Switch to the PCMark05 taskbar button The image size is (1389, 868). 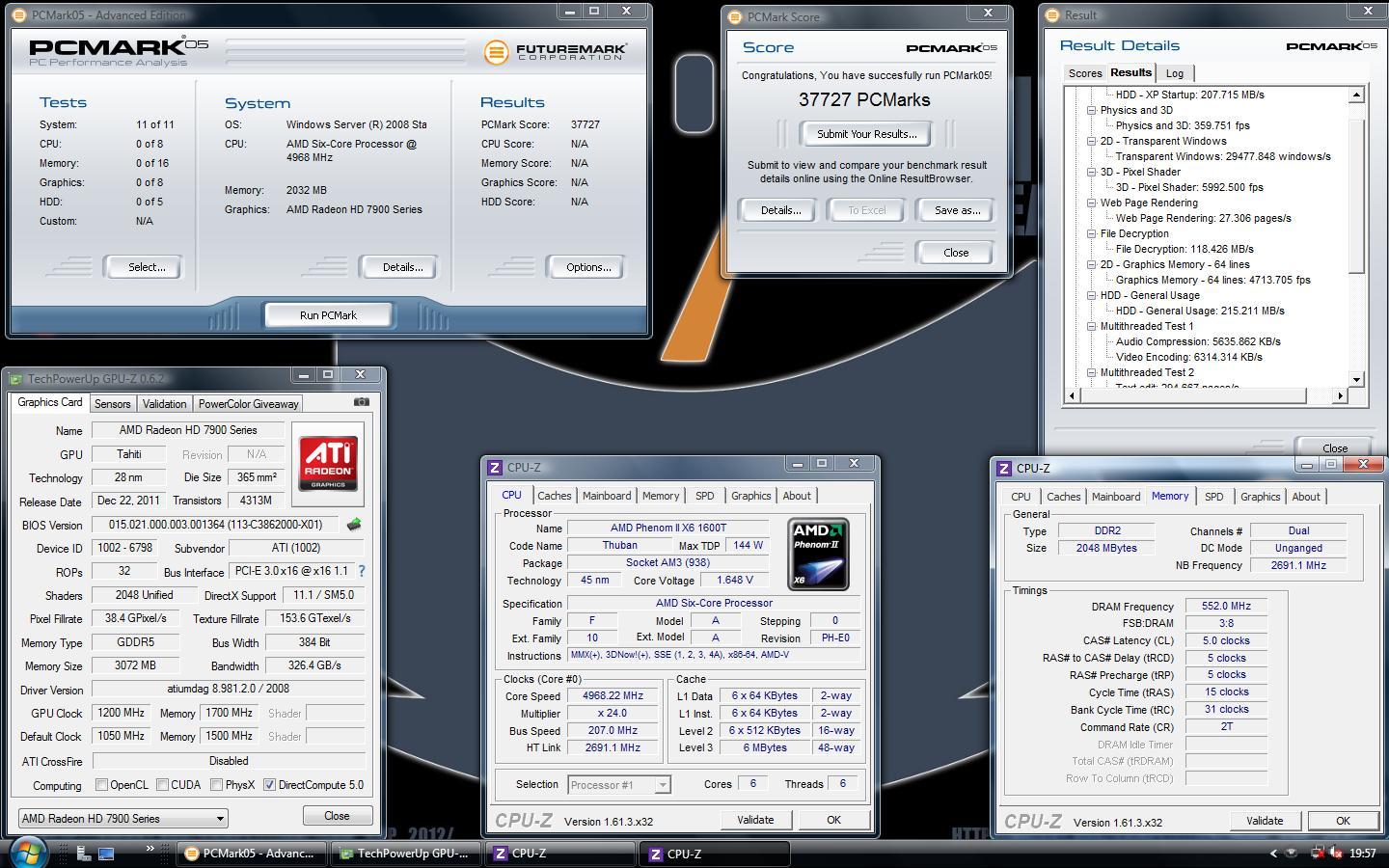pyautogui.click(x=250, y=854)
